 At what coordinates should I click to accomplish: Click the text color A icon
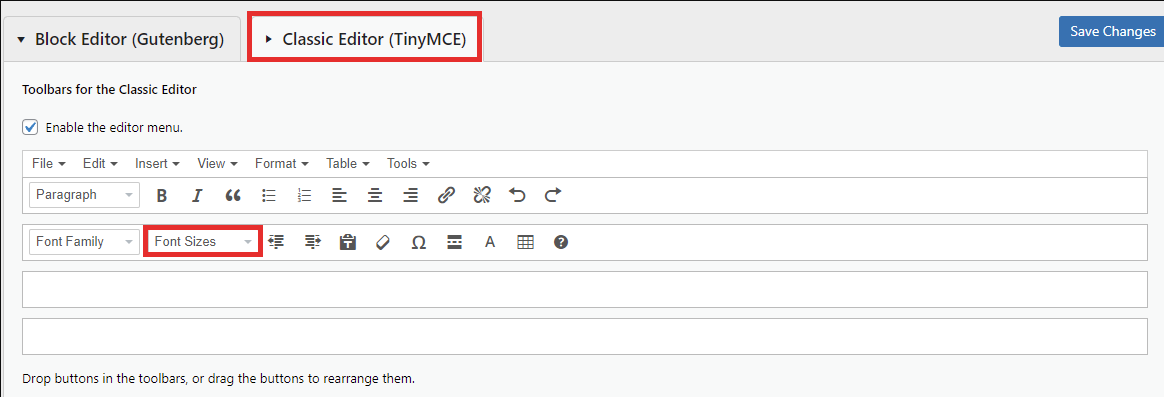pos(490,242)
